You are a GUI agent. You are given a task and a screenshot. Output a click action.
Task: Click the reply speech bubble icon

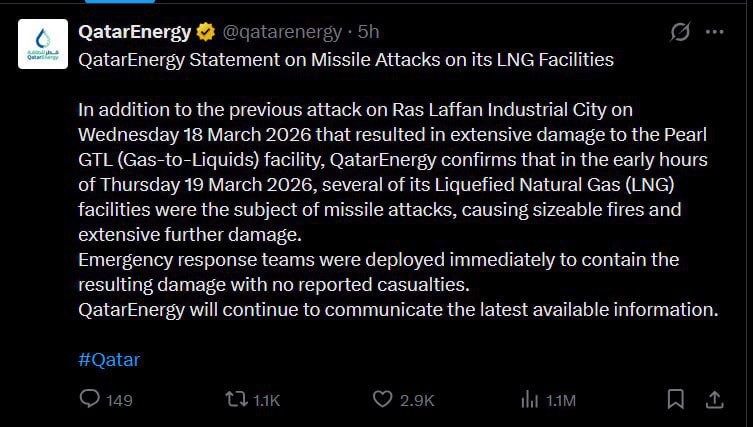click(89, 399)
